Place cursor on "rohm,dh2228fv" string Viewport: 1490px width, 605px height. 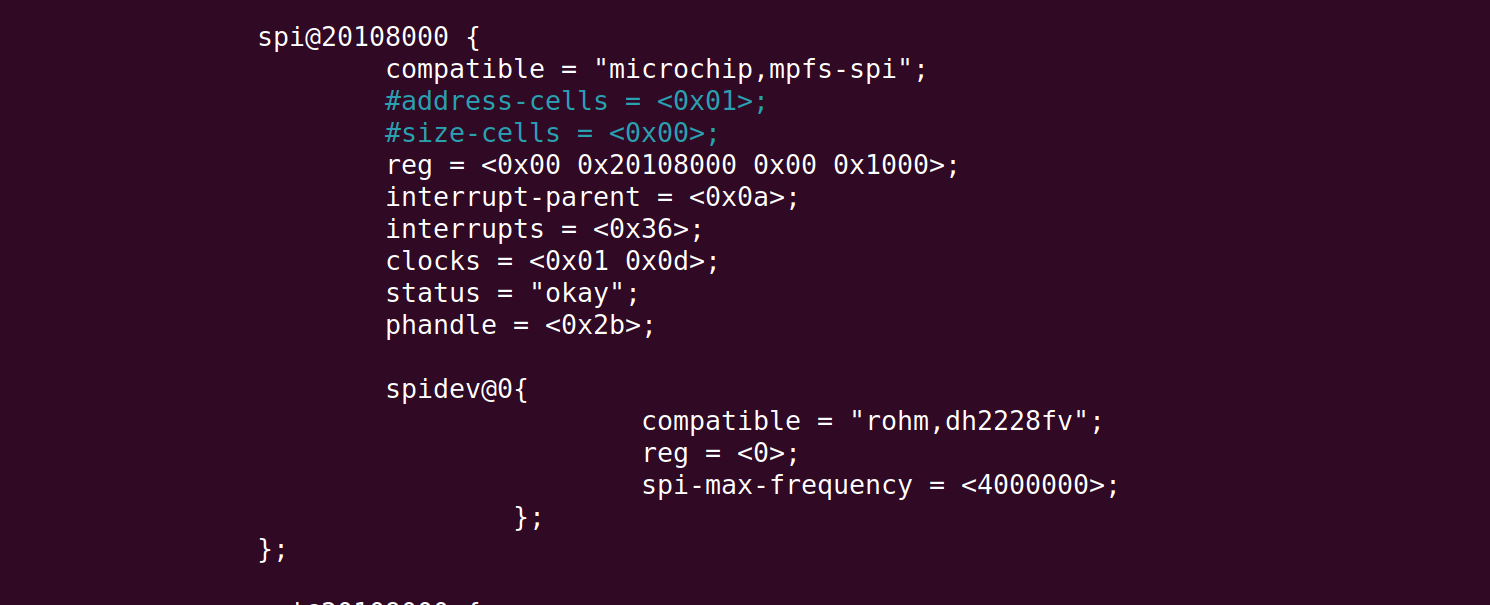pyautogui.click(x=968, y=421)
